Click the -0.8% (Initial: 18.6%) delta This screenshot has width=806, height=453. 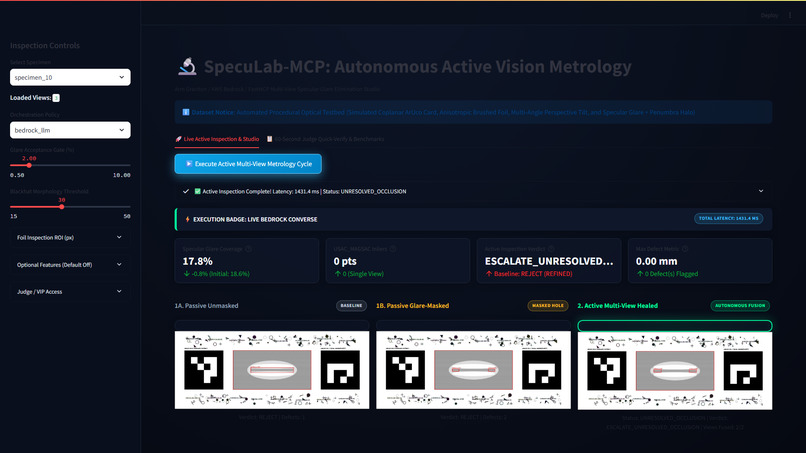click(216, 274)
